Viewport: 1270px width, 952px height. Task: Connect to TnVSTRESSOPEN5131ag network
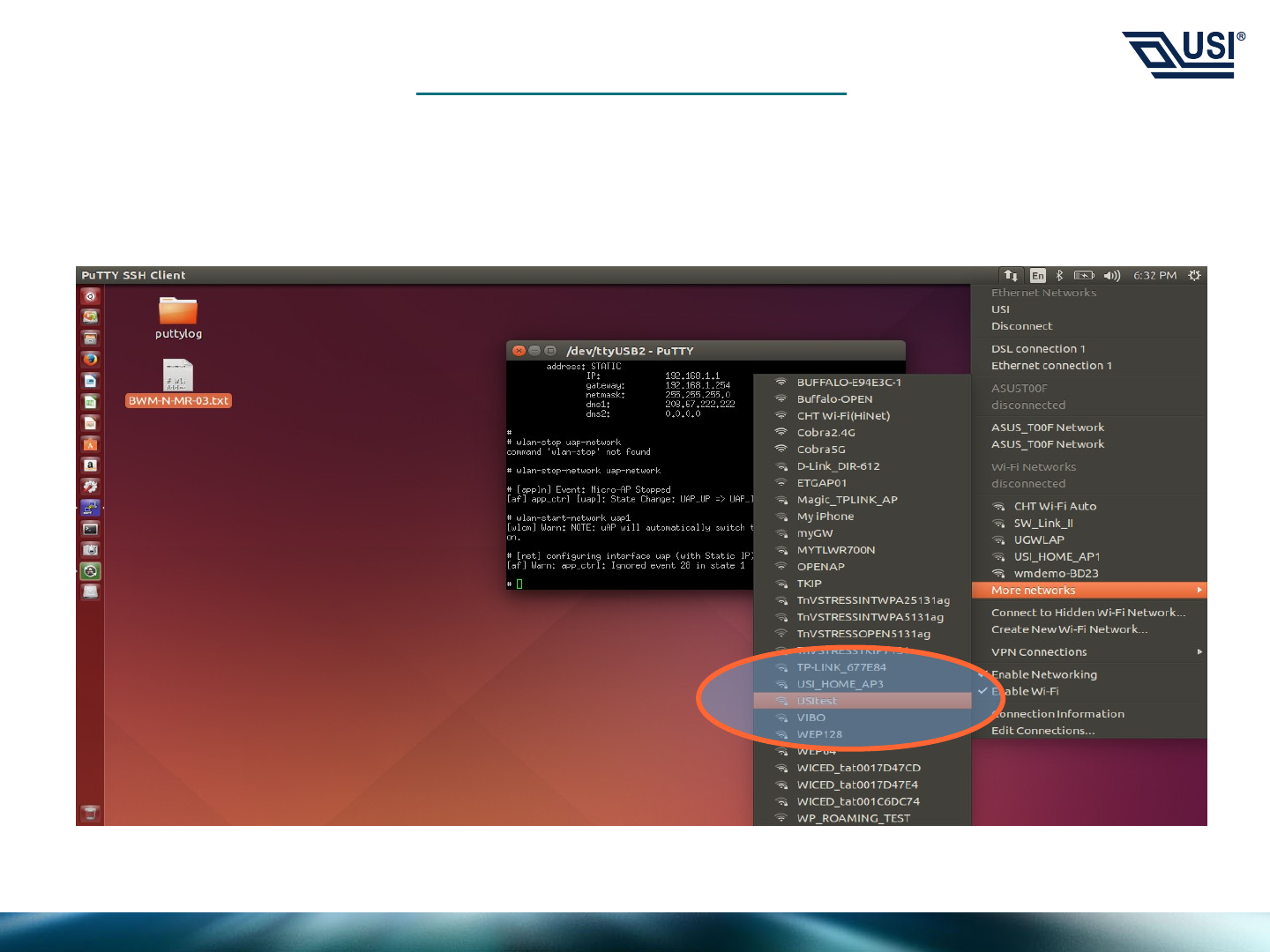(x=863, y=634)
